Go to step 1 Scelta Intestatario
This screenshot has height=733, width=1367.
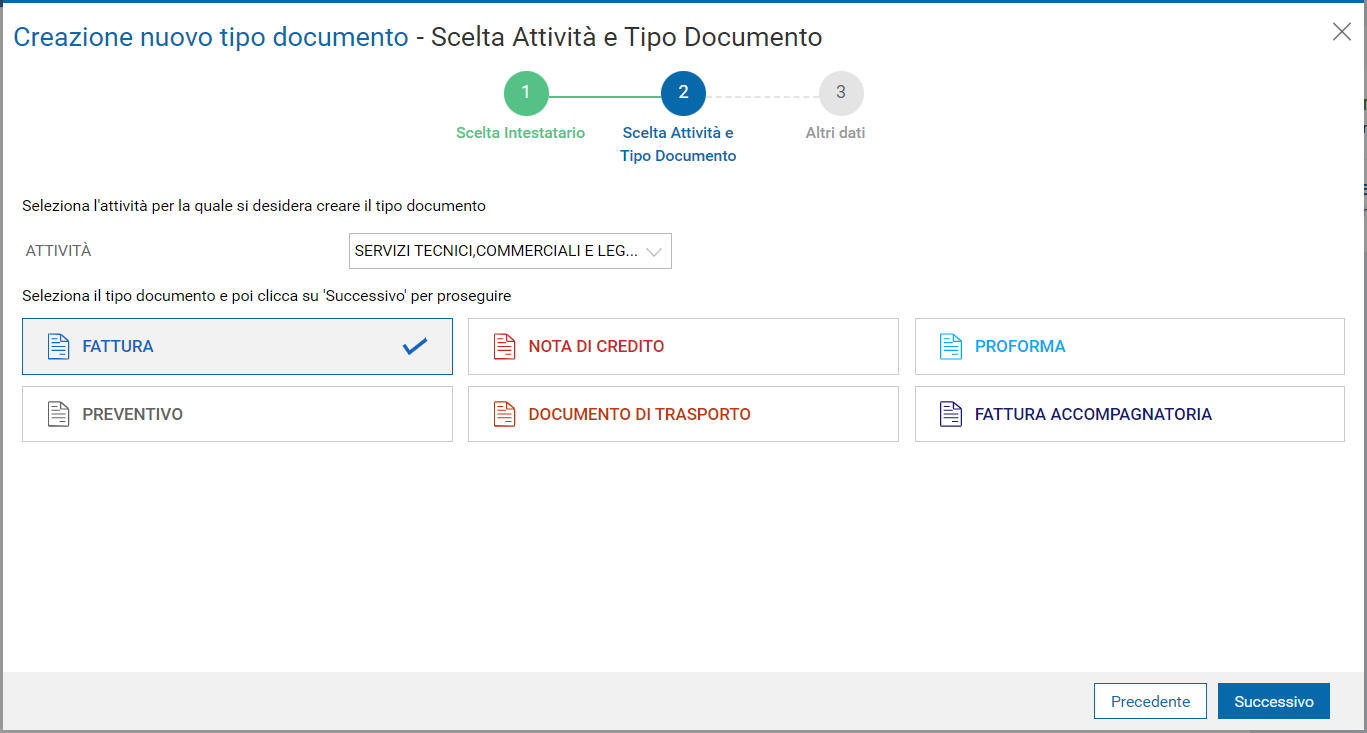pos(526,93)
